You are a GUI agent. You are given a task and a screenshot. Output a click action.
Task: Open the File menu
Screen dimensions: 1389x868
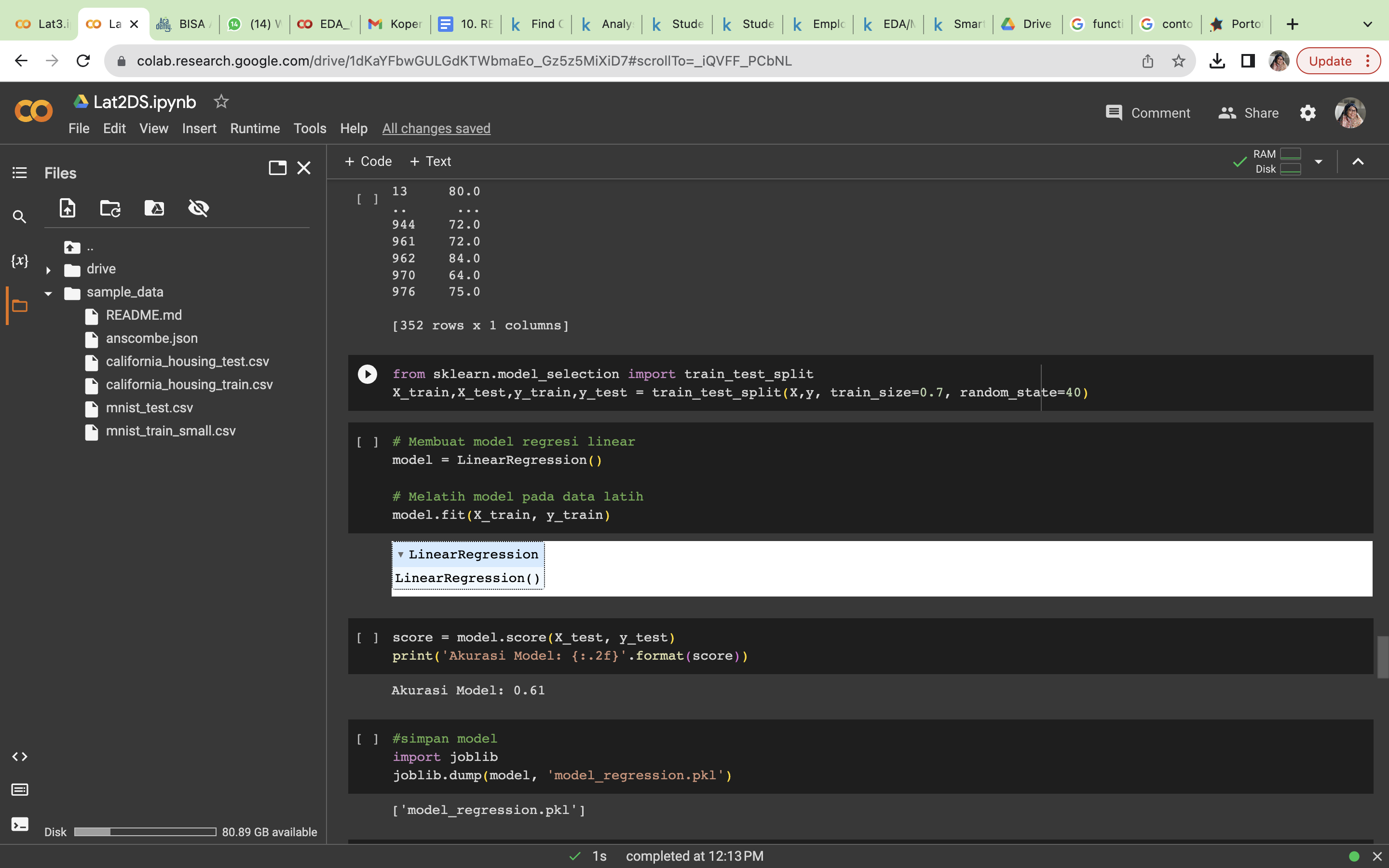[x=79, y=129]
